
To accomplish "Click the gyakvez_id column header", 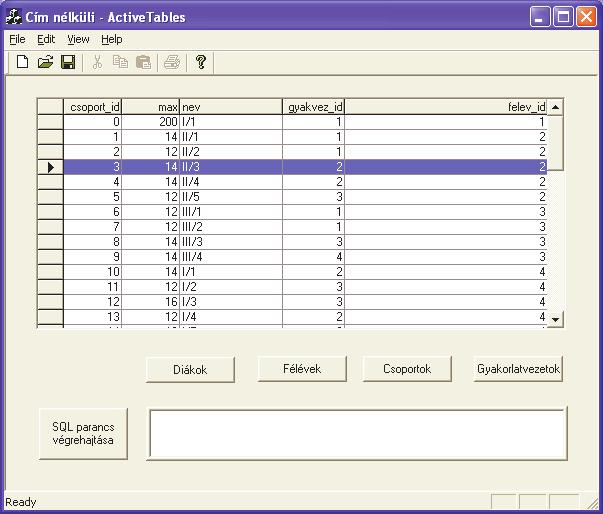I will (x=313, y=107).
